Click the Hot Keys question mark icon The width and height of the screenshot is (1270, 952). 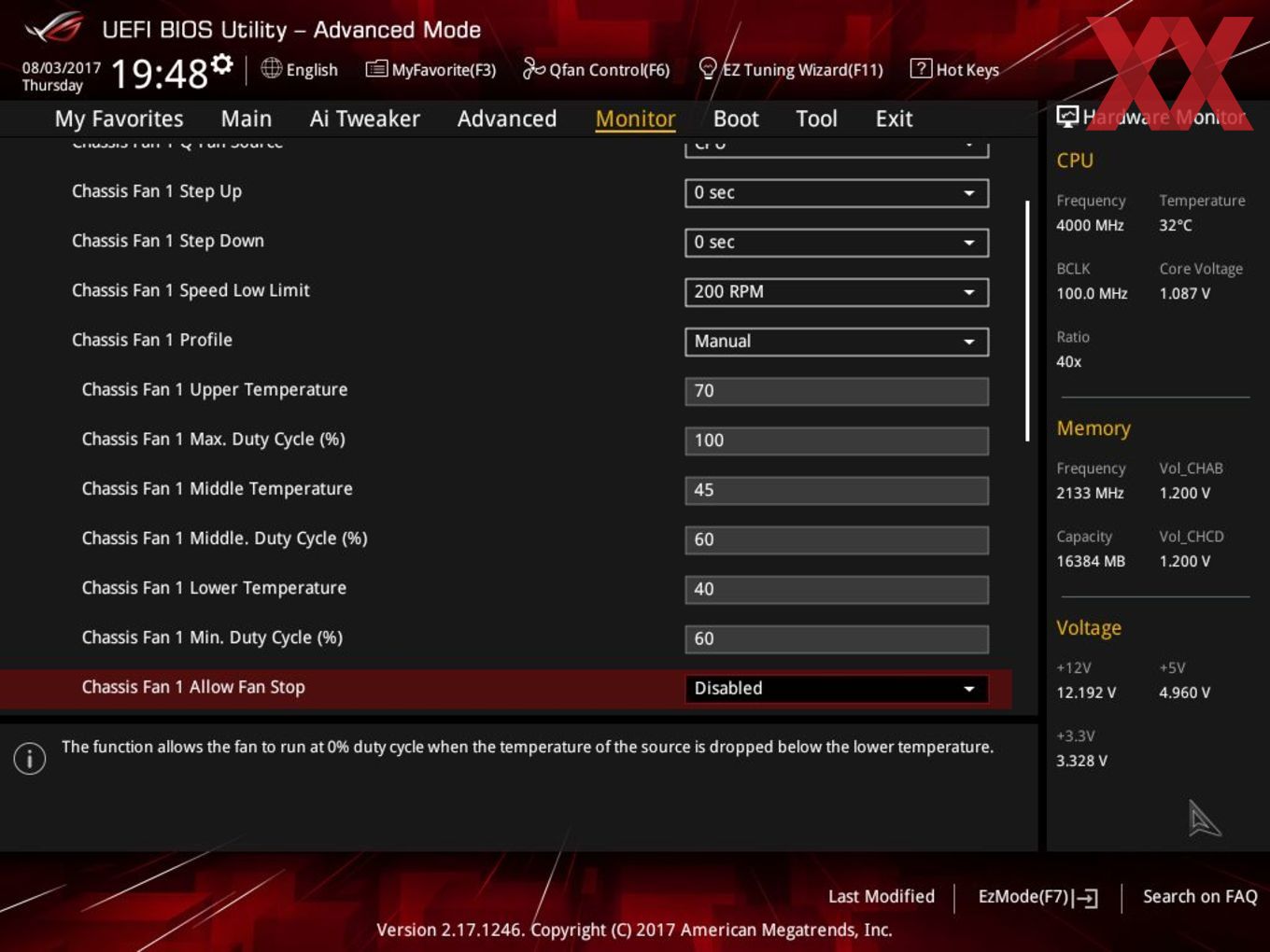(x=921, y=68)
